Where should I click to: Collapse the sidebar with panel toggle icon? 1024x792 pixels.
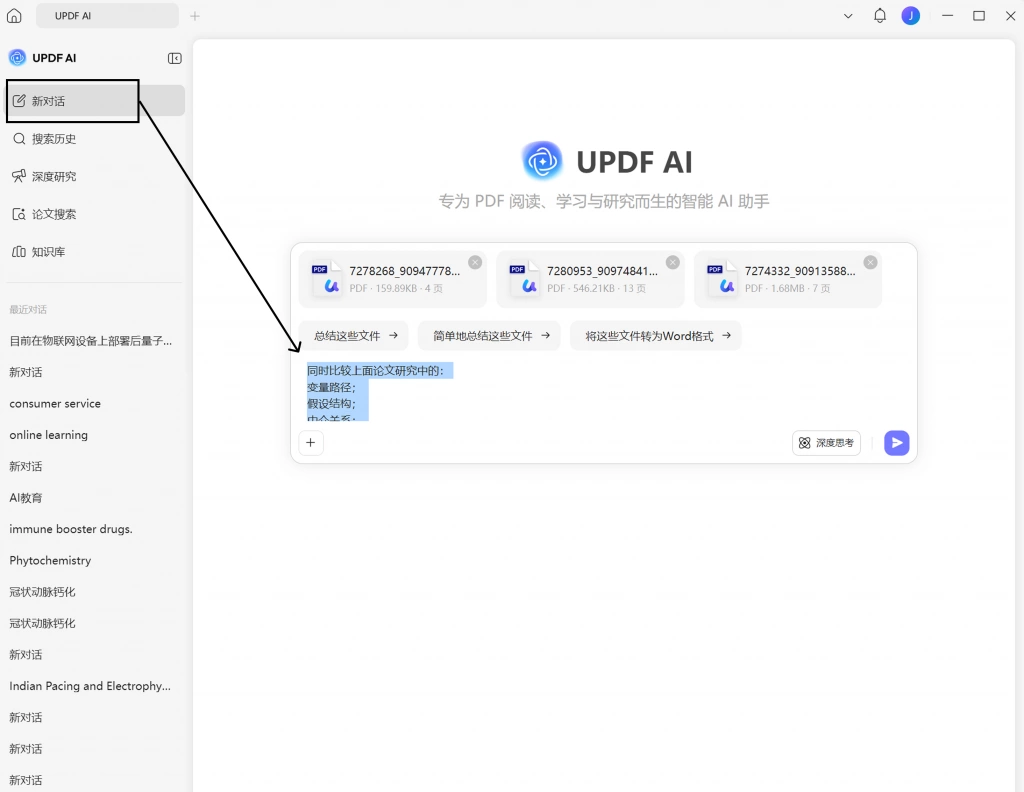point(174,58)
